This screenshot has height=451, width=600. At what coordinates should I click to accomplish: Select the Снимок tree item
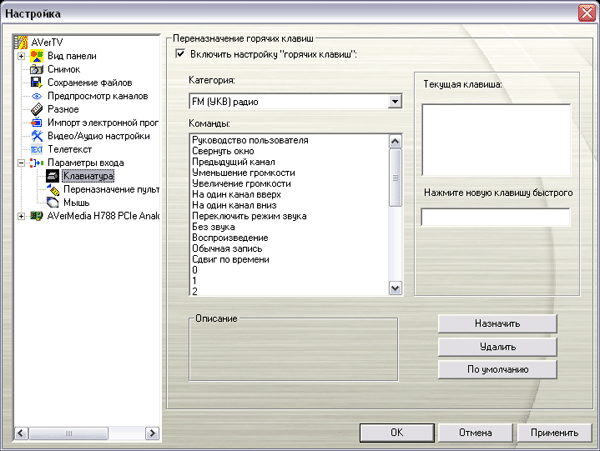(x=64, y=69)
